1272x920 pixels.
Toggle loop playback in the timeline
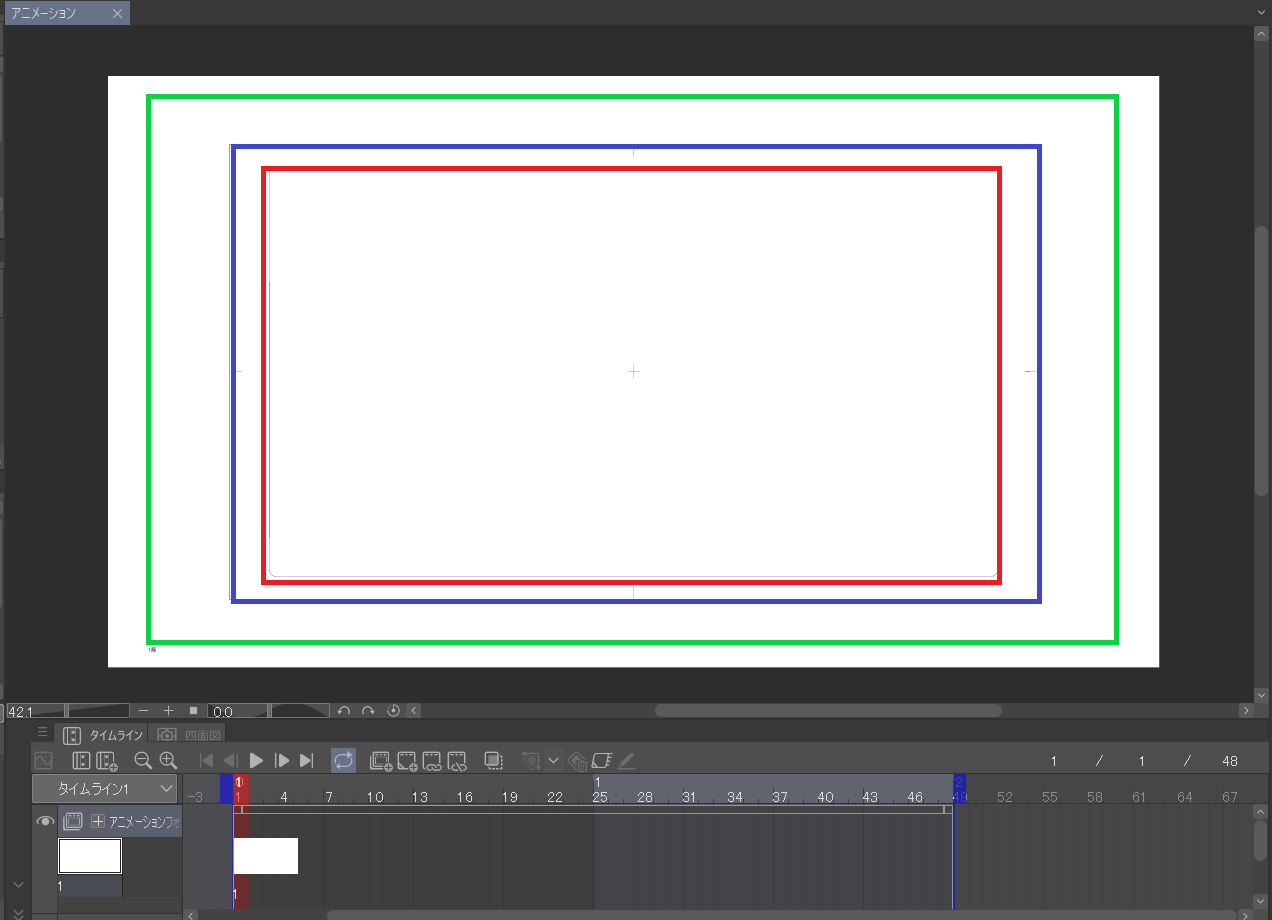343,761
